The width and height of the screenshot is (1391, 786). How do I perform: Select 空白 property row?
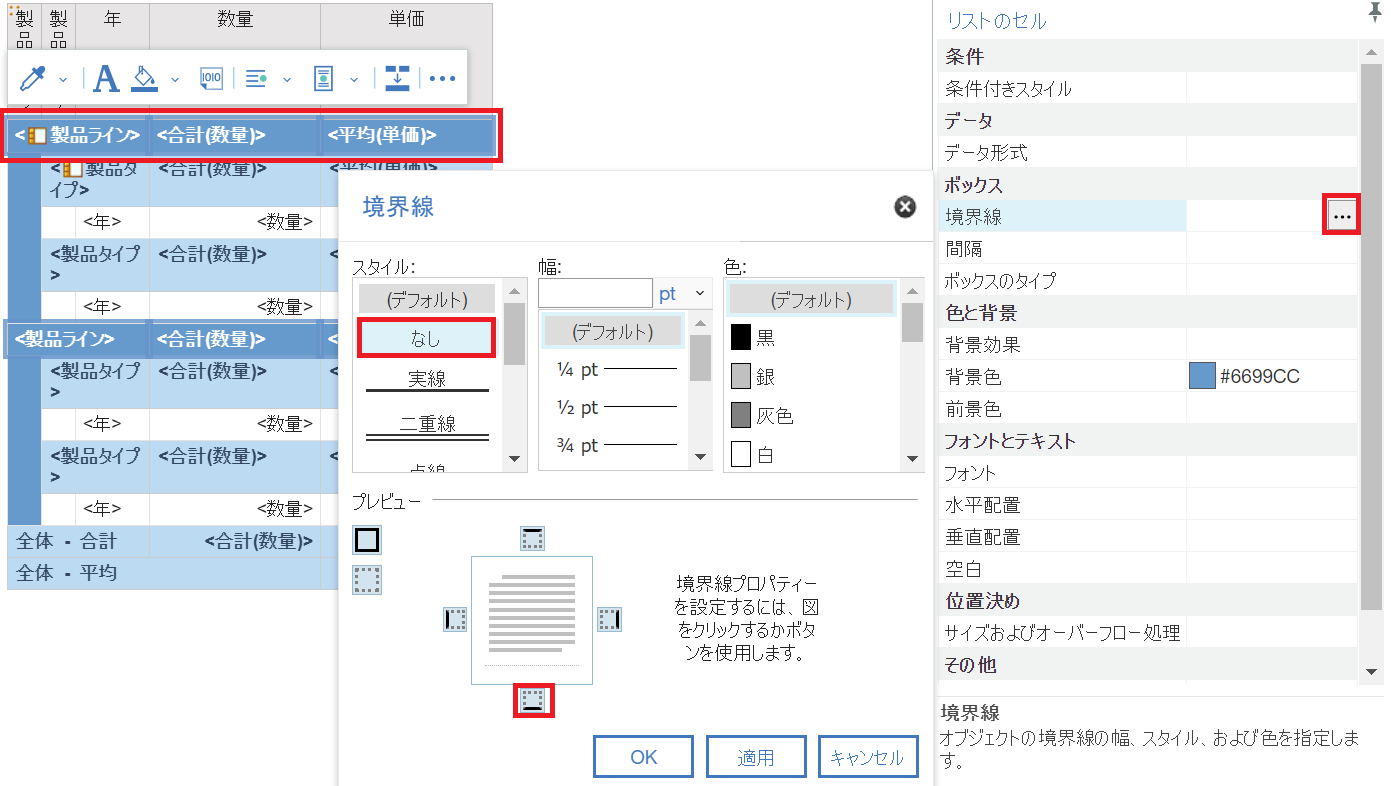click(1148, 569)
